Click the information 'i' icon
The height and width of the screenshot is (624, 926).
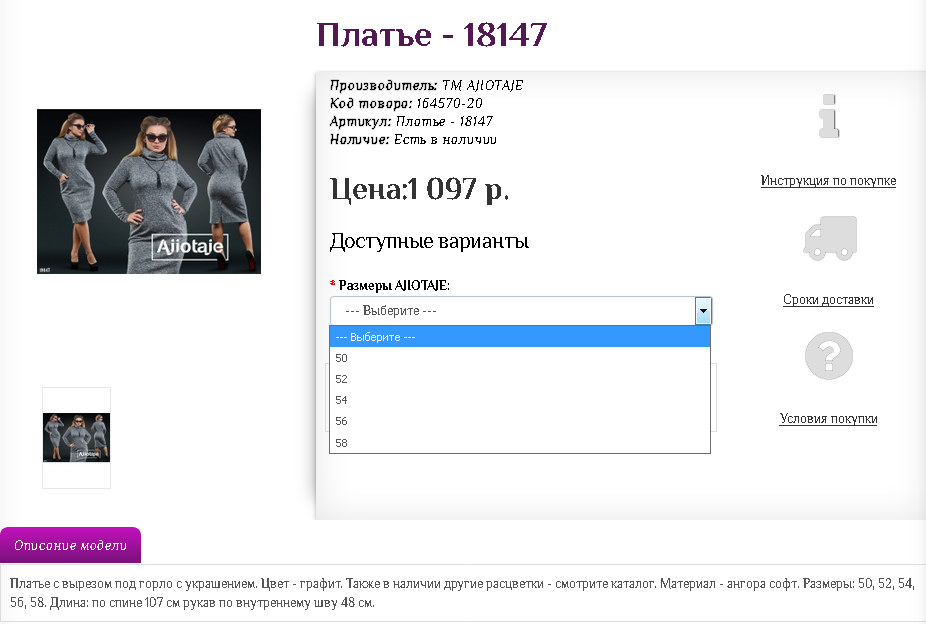click(828, 116)
